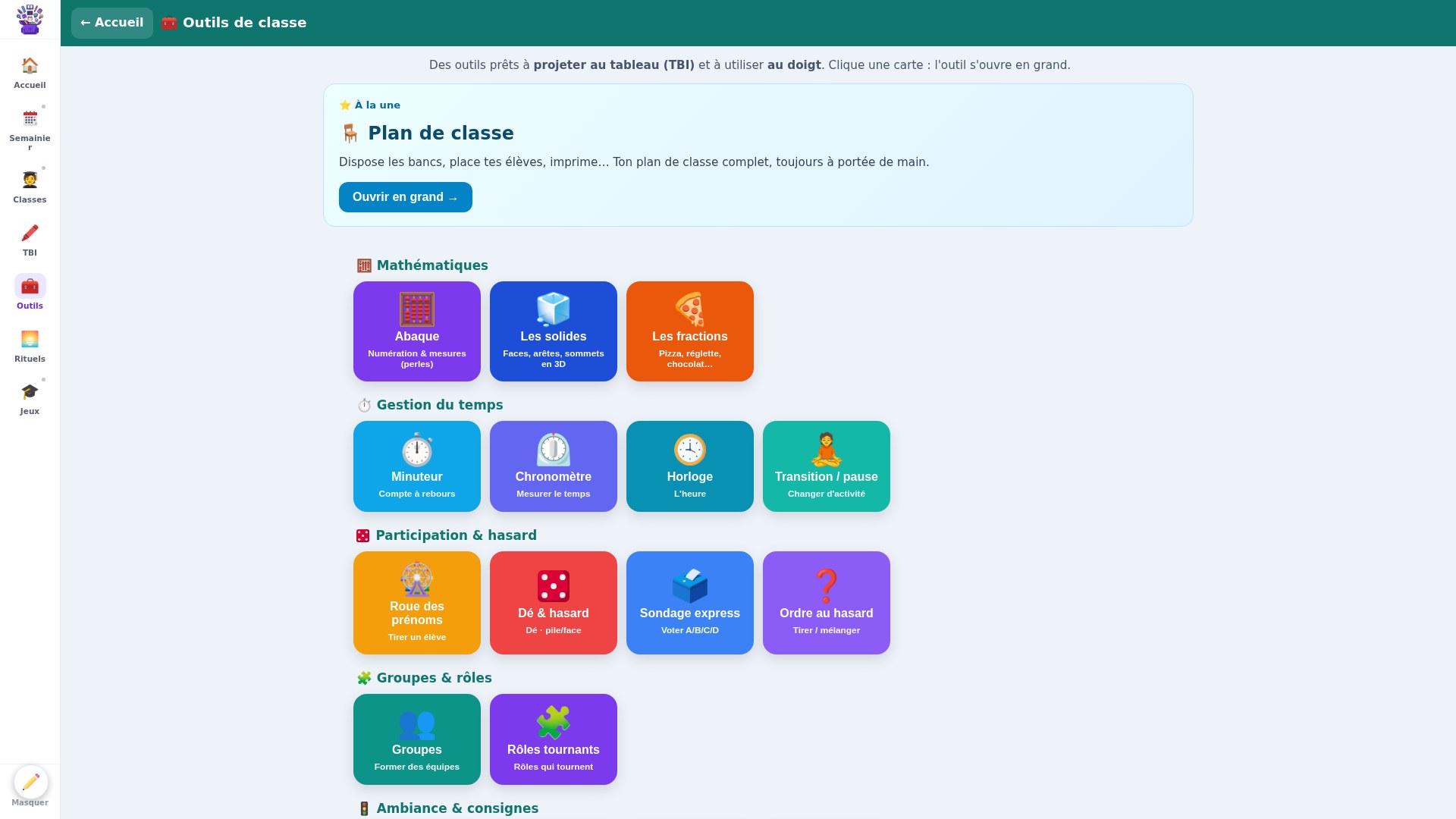1456x819 pixels.
Task: Click the toolbox icon in header title
Action: click(x=169, y=23)
